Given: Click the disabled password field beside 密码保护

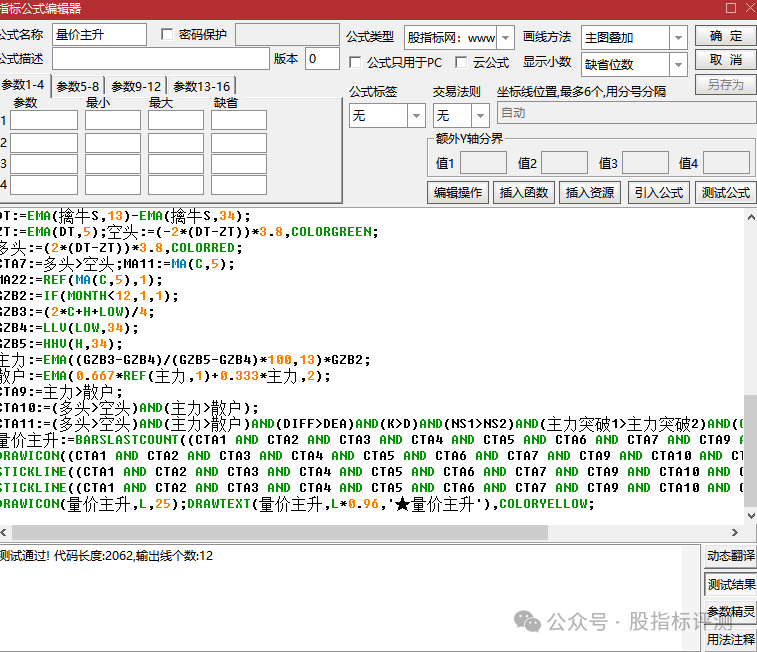Looking at the screenshot, I should (287, 35).
